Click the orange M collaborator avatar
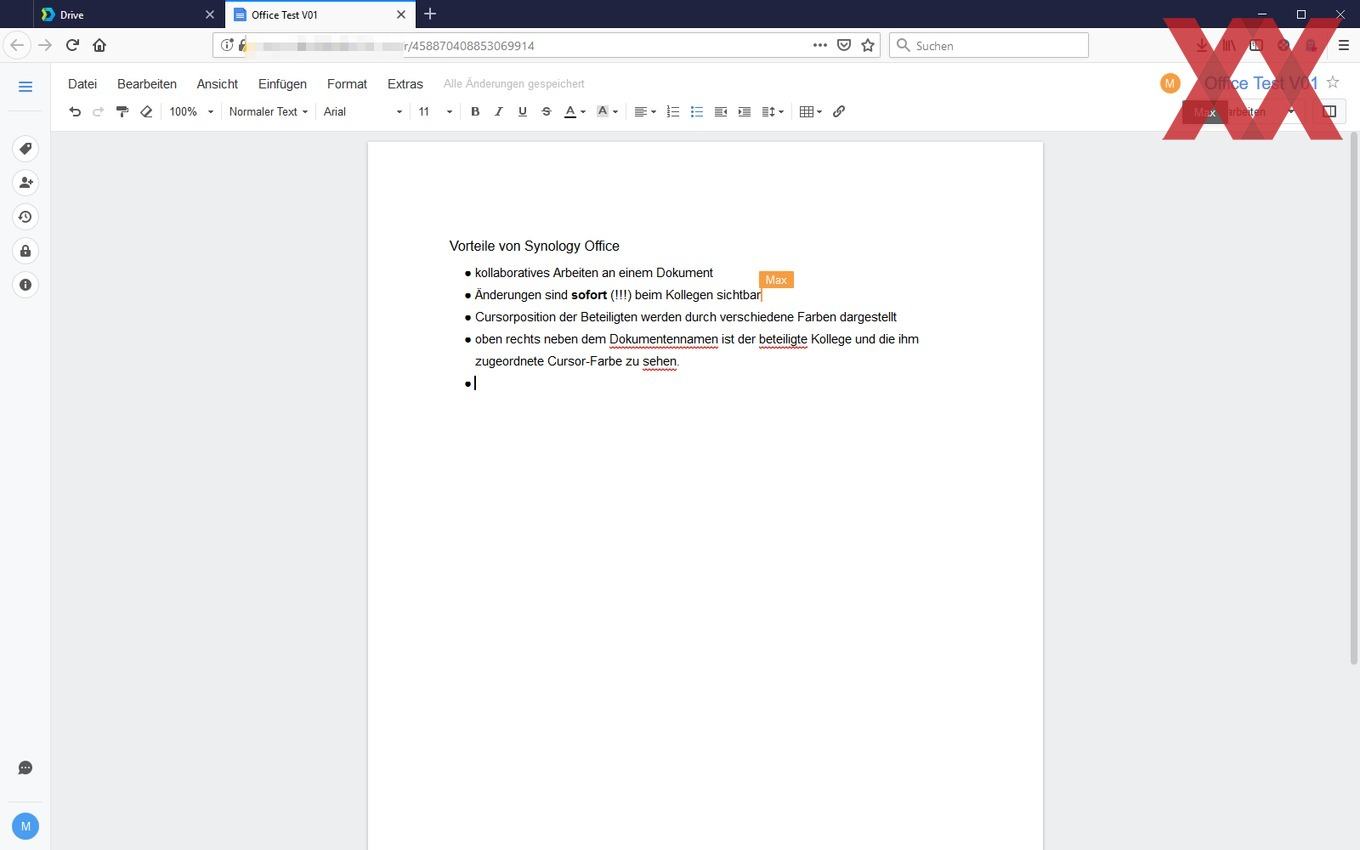1360x850 pixels. (x=1170, y=83)
